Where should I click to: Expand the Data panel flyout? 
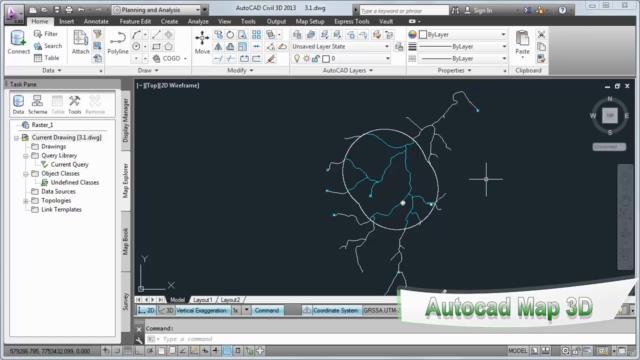click(52, 71)
